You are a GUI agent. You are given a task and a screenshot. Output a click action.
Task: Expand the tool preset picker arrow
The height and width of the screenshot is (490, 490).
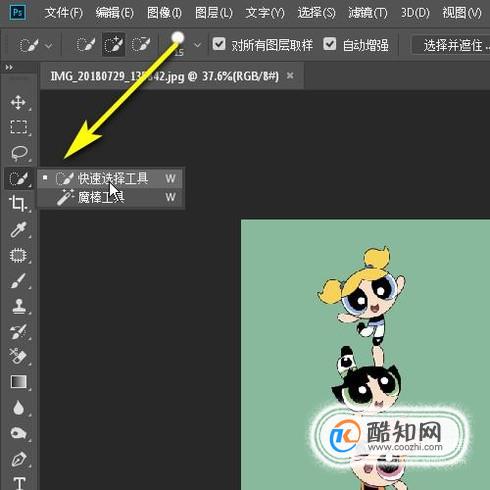click(x=49, y=45)
